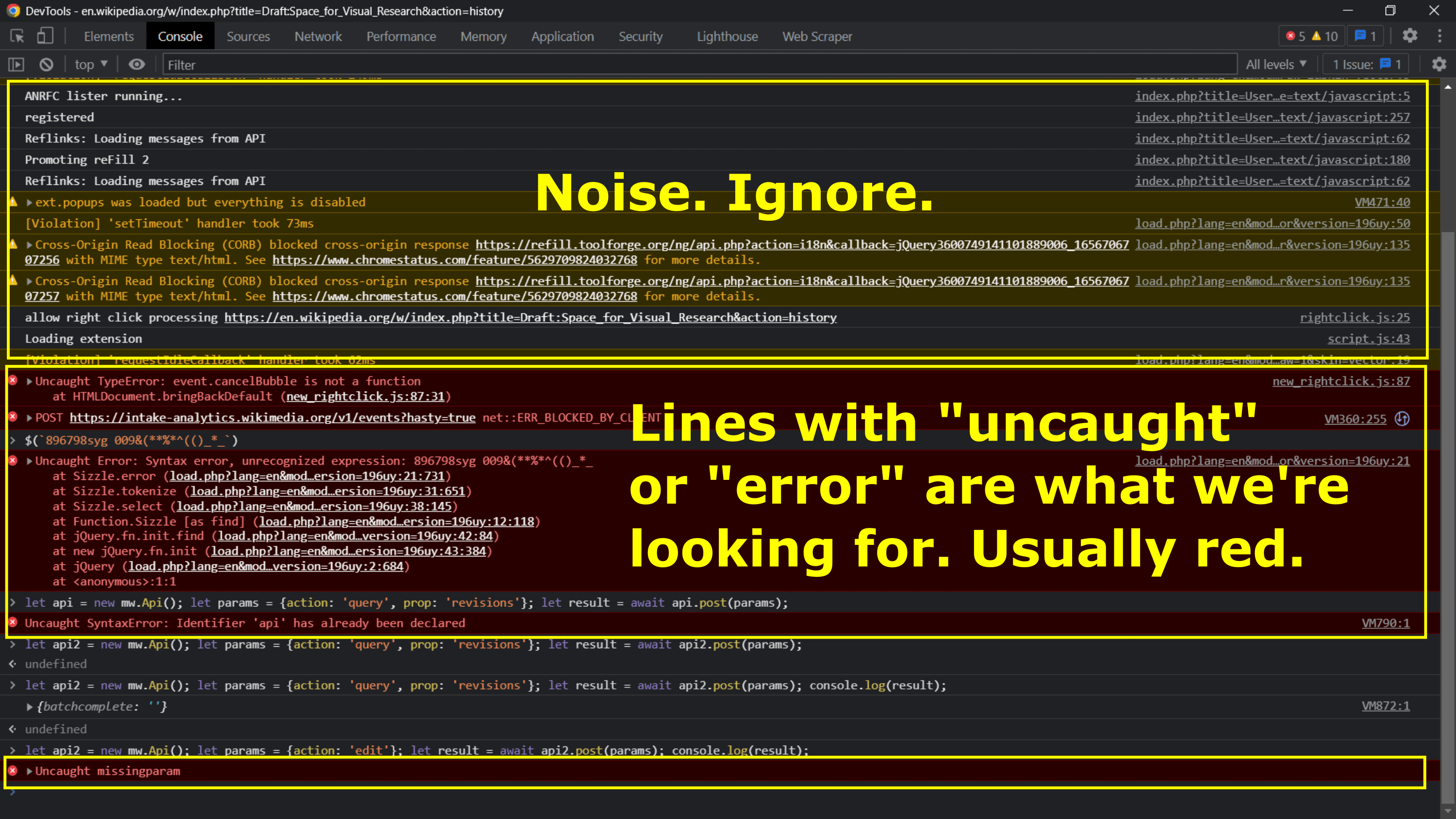Collapse the Uncaught Error Syntax error trace

coord(30,461)
